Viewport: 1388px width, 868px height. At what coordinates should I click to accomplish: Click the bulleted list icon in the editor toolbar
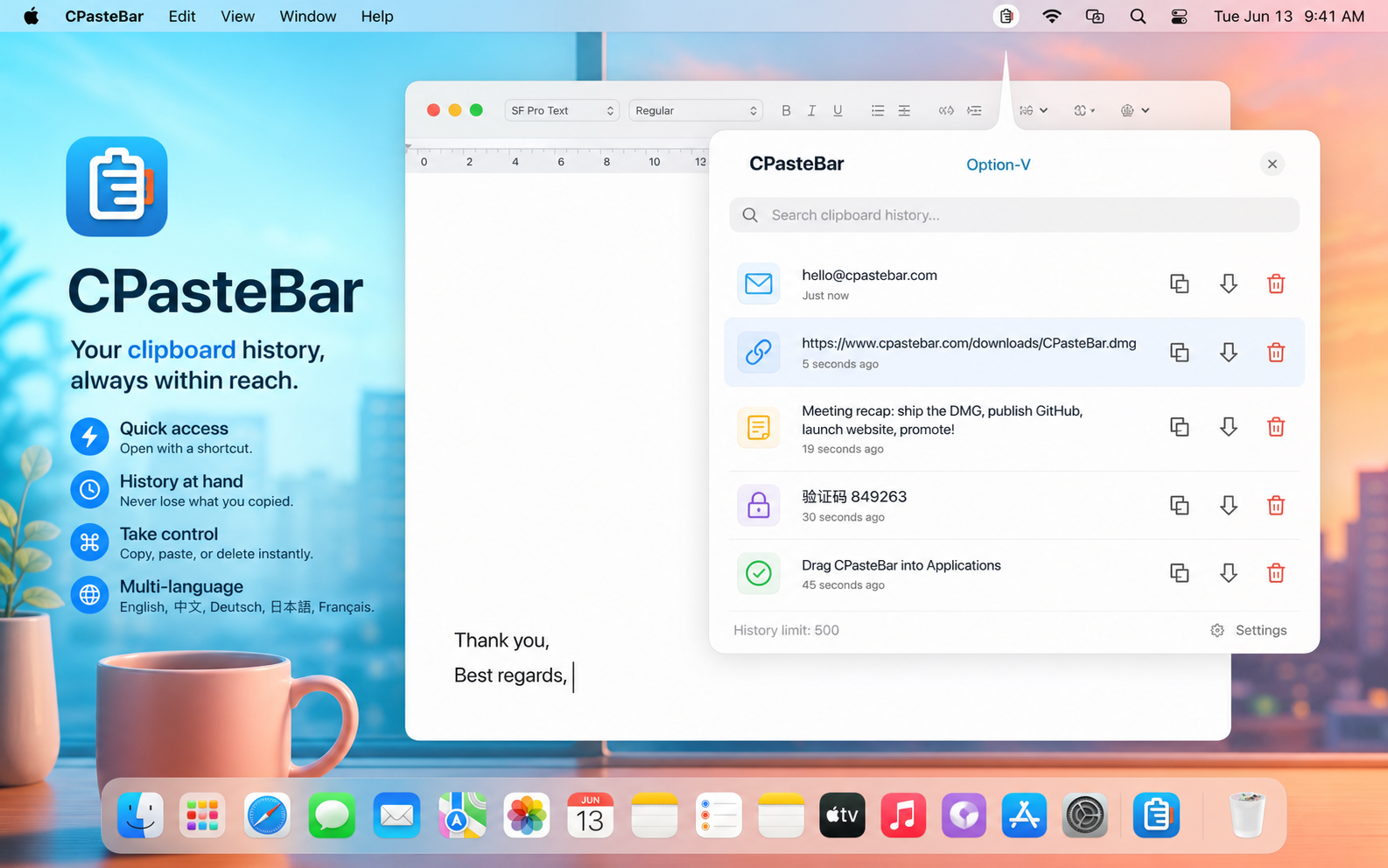(878, 110)
